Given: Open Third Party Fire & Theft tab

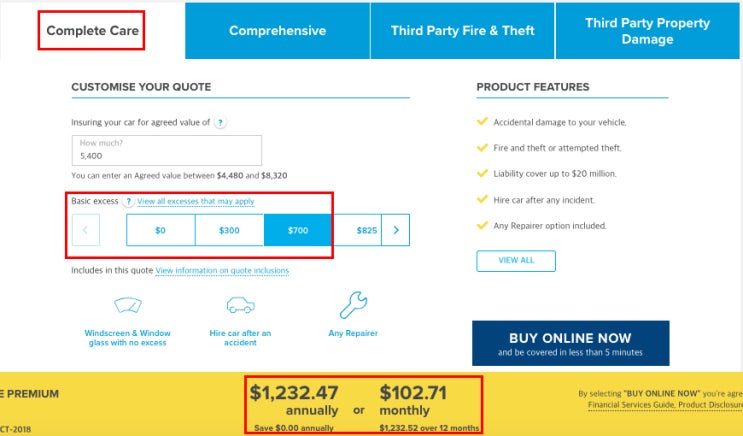Looking at the screenshot, I should [463, 31].
